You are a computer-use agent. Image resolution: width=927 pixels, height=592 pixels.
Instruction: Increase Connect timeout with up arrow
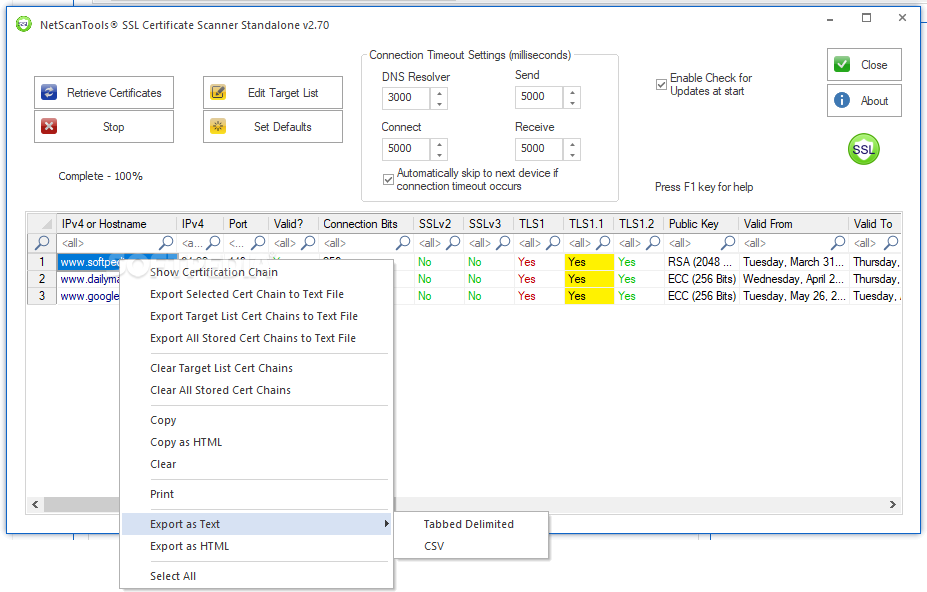coord(439,144)
